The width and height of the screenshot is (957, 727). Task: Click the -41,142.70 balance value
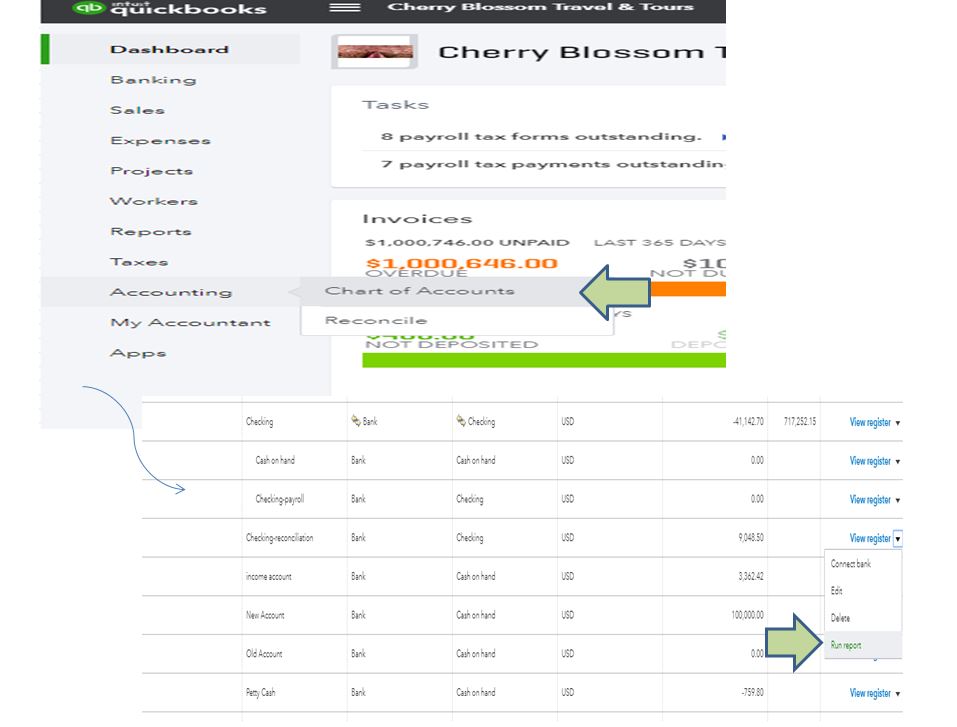(x=748, y=421)
